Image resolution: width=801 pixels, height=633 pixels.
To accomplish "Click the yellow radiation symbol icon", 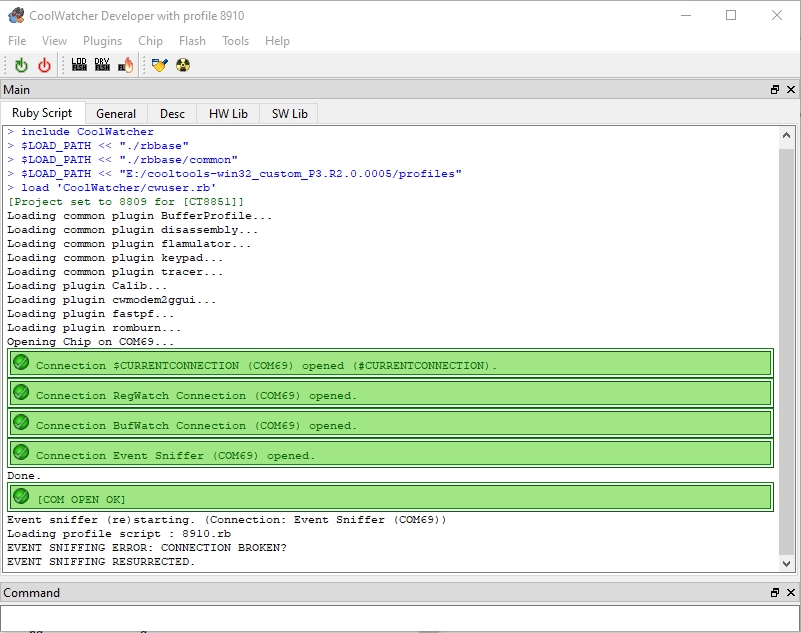I will coord(183,65).
